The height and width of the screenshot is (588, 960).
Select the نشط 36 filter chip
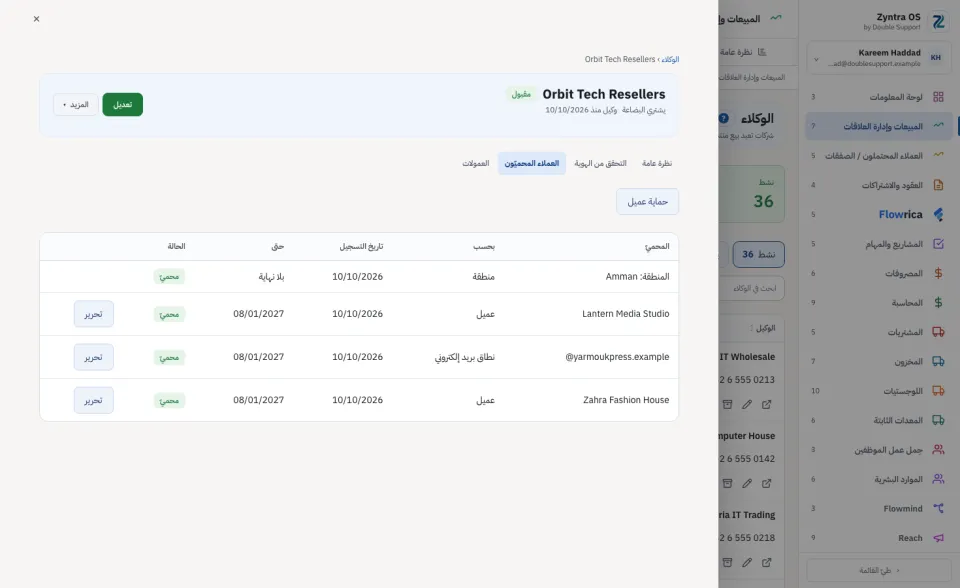[x=759, y=254]
